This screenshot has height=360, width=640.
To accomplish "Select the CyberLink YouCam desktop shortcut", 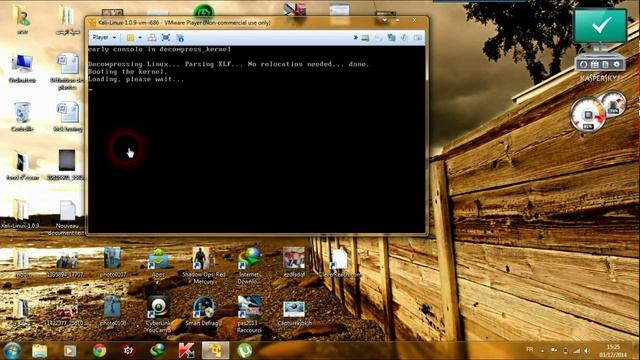I will click(158, 313).
